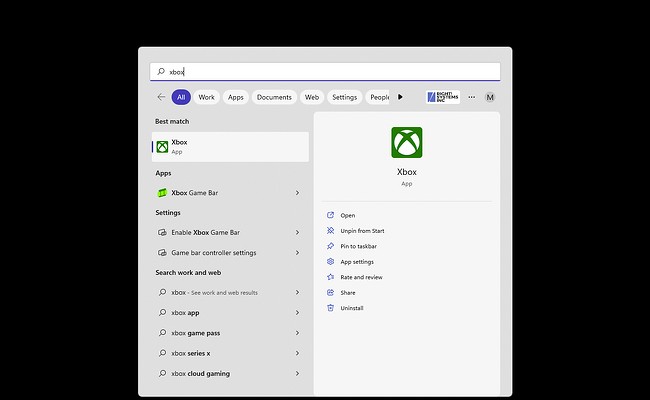Choose Share for the Xbox app
This screenshot has width=650, height=400.
coord(348,293)
